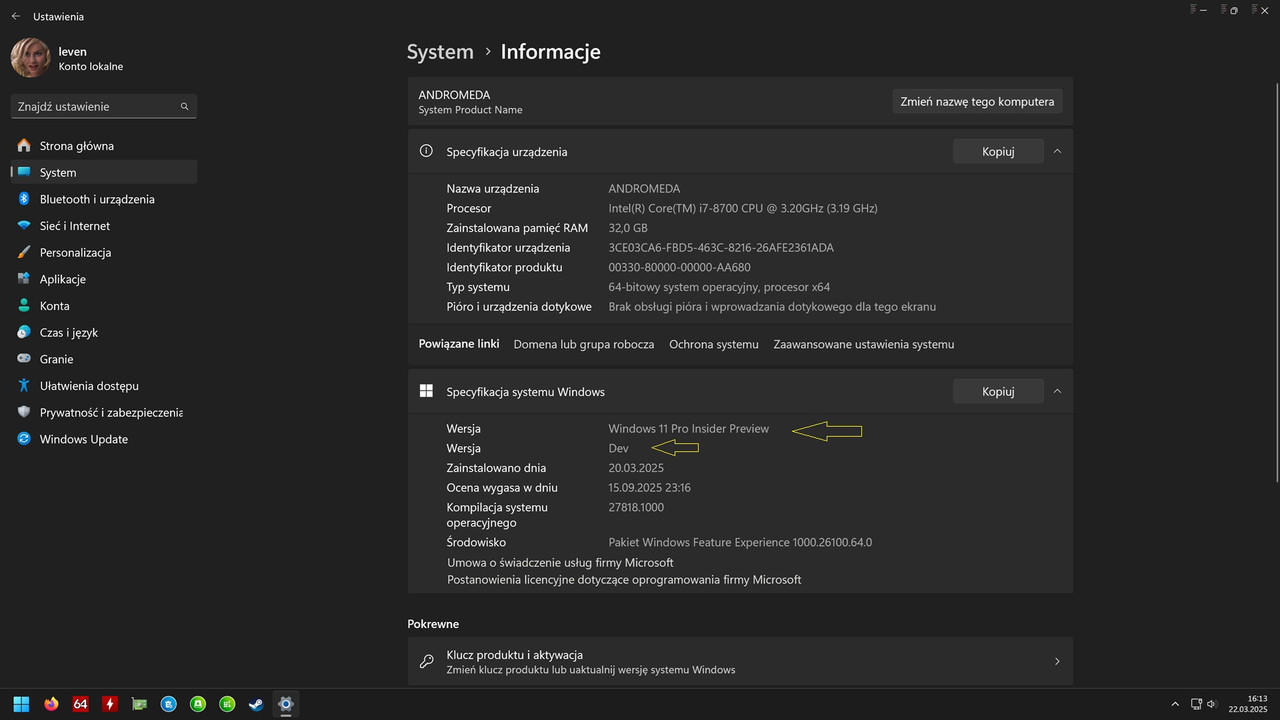1280x720 pixels.
Task: Click chevron arrow on Klucz produktu row
Action: [x=1057, y=661]
